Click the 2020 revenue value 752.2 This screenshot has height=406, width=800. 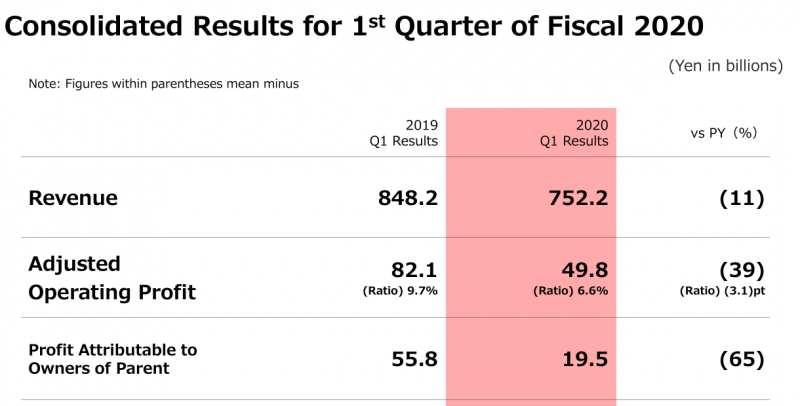tap(573, 198)
